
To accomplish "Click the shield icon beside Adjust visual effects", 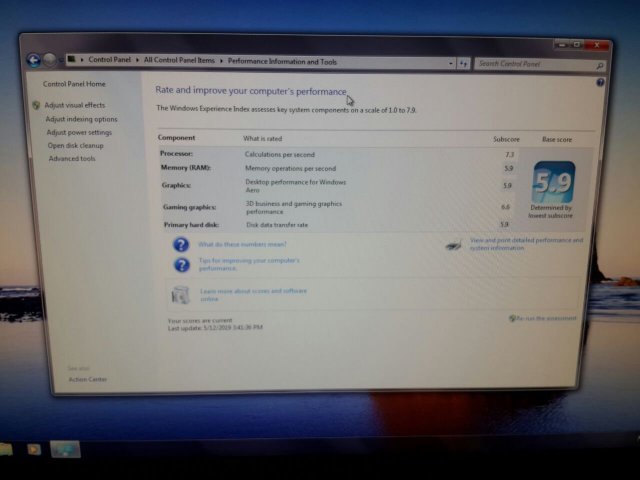I will pyautogui.click(x=36, y=105).
